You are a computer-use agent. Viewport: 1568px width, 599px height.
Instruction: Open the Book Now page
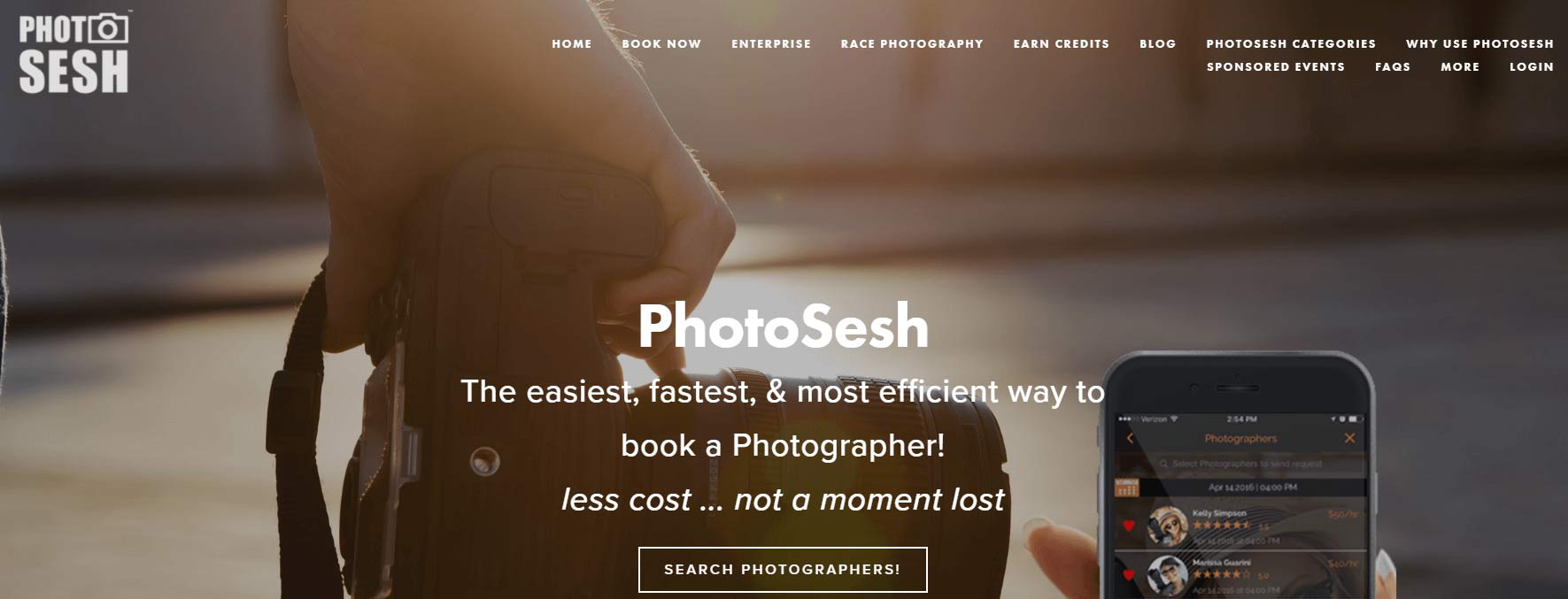click(661, 43)
